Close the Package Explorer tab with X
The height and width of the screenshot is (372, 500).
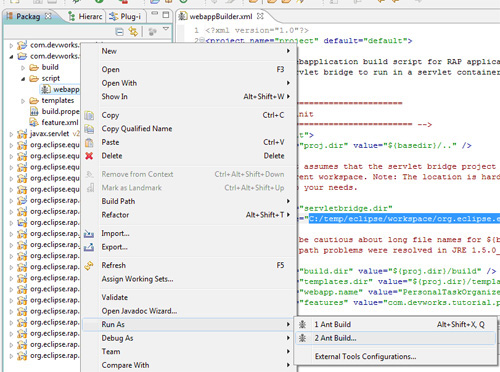click(48, 16)
